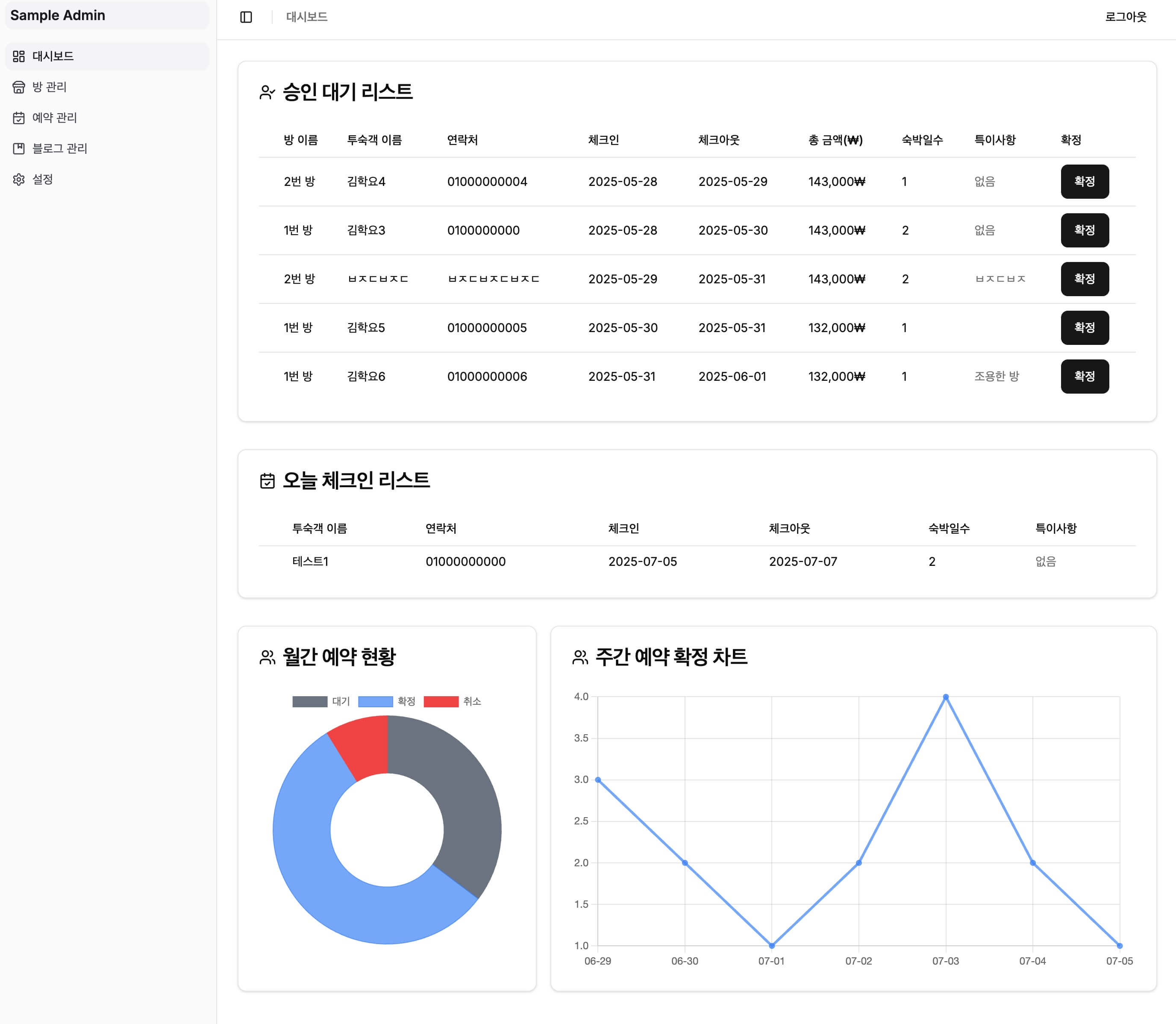Click the users icon beside 월간 예약 현황
The width and height of the screenshot is (1176, 1024).
click(267, 657)
